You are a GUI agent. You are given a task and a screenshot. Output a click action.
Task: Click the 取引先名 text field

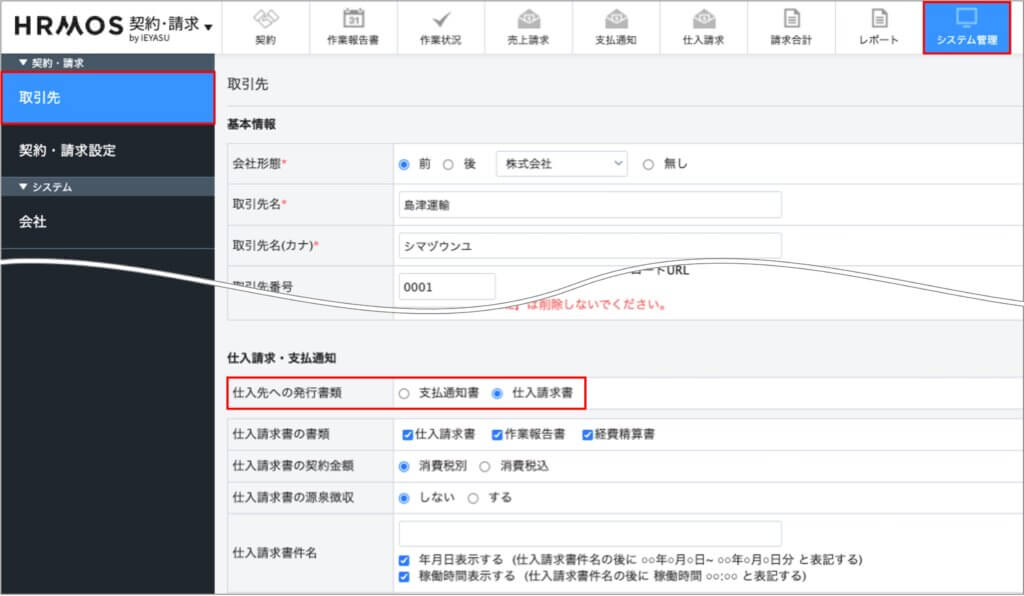pos(589,204)
